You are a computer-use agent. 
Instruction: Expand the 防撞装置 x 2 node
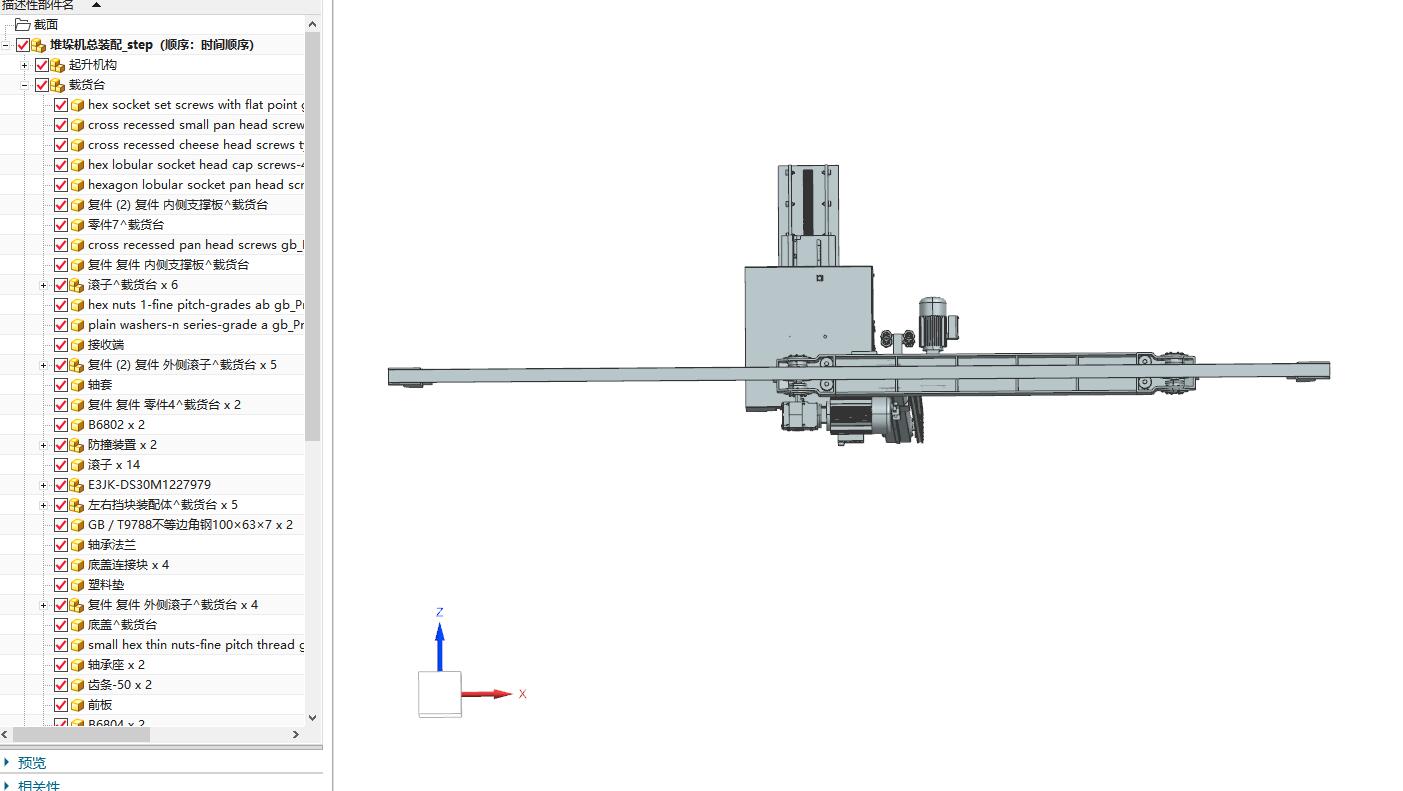point(44,445)
